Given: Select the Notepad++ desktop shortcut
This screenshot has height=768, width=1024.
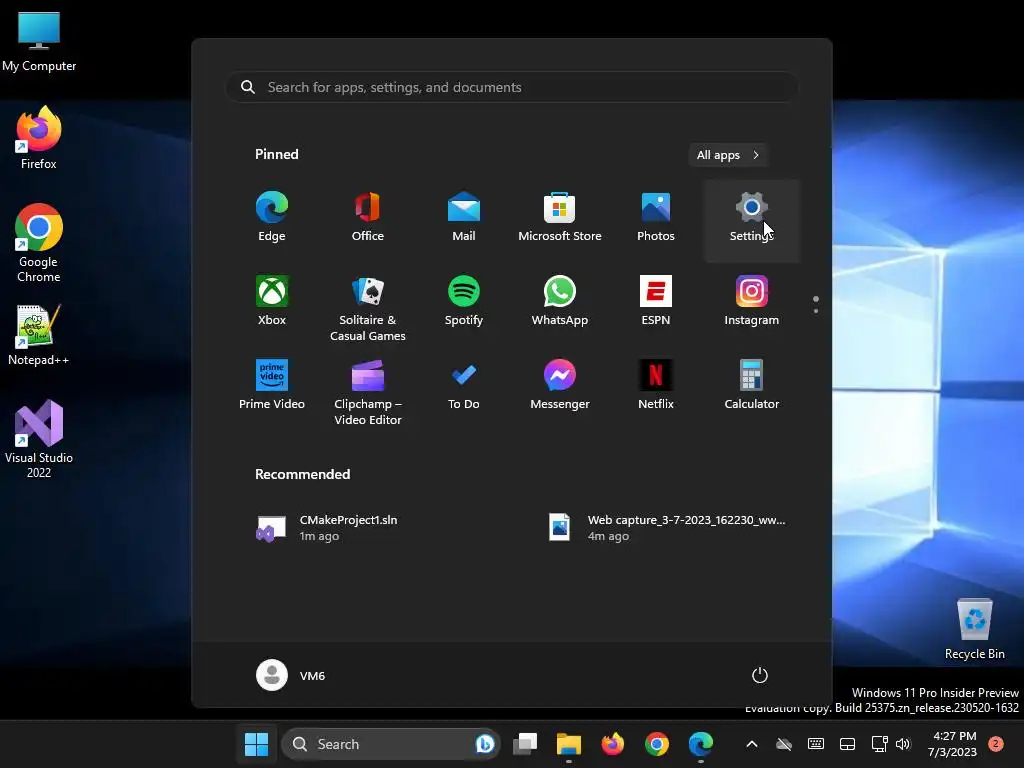Looking at the screenshot, I should 39,335.
